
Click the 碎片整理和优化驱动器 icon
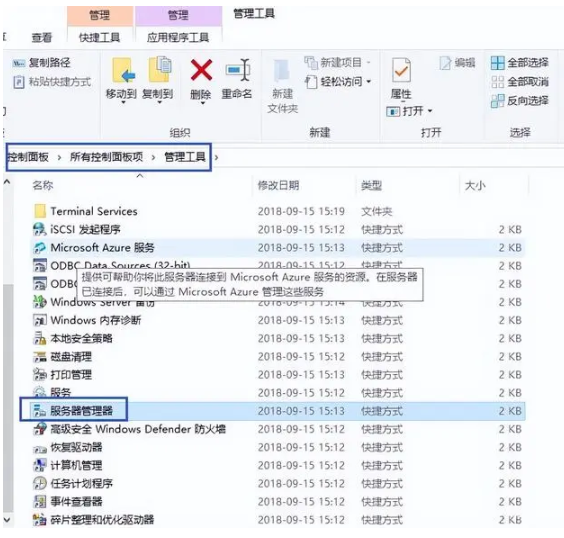click(x=40, y=520)
